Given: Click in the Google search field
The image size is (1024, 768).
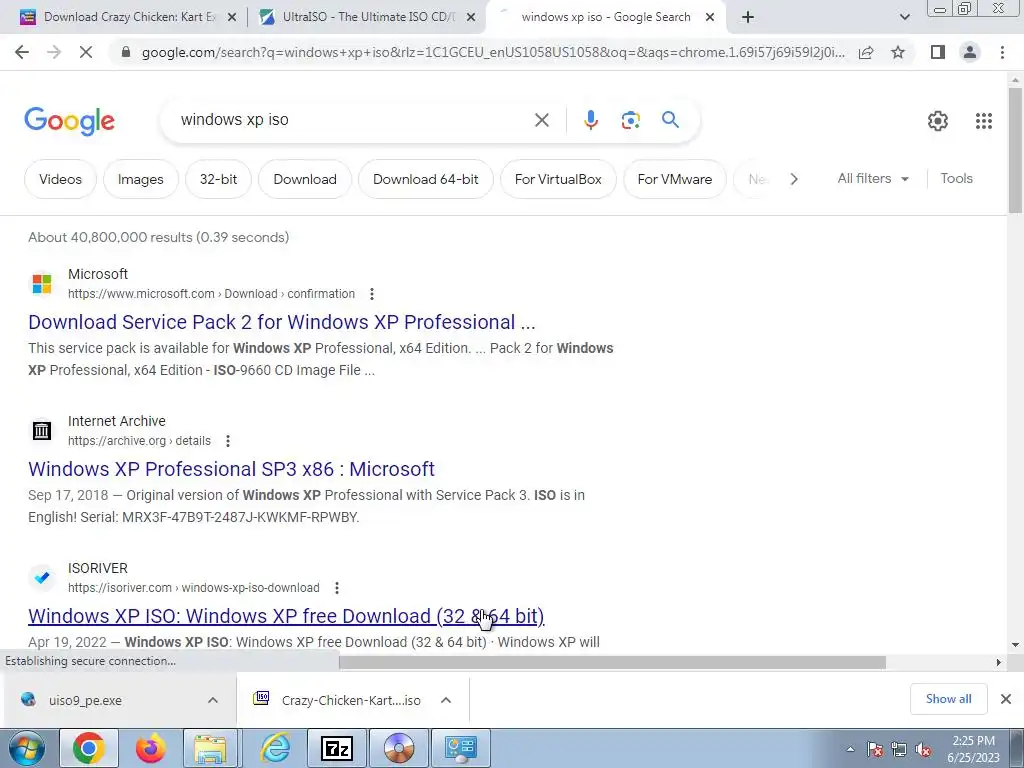Looking at the screenshot, I should pyautogui.click(x=353, y=120).
